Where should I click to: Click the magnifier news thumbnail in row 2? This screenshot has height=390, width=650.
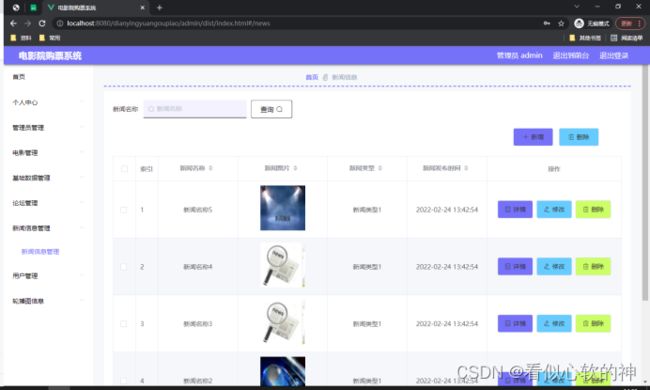click(283, 265)
